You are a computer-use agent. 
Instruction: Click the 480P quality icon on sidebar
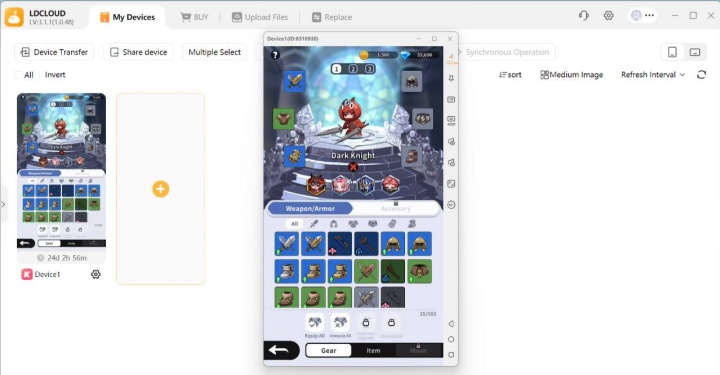(x=451, y=121)
